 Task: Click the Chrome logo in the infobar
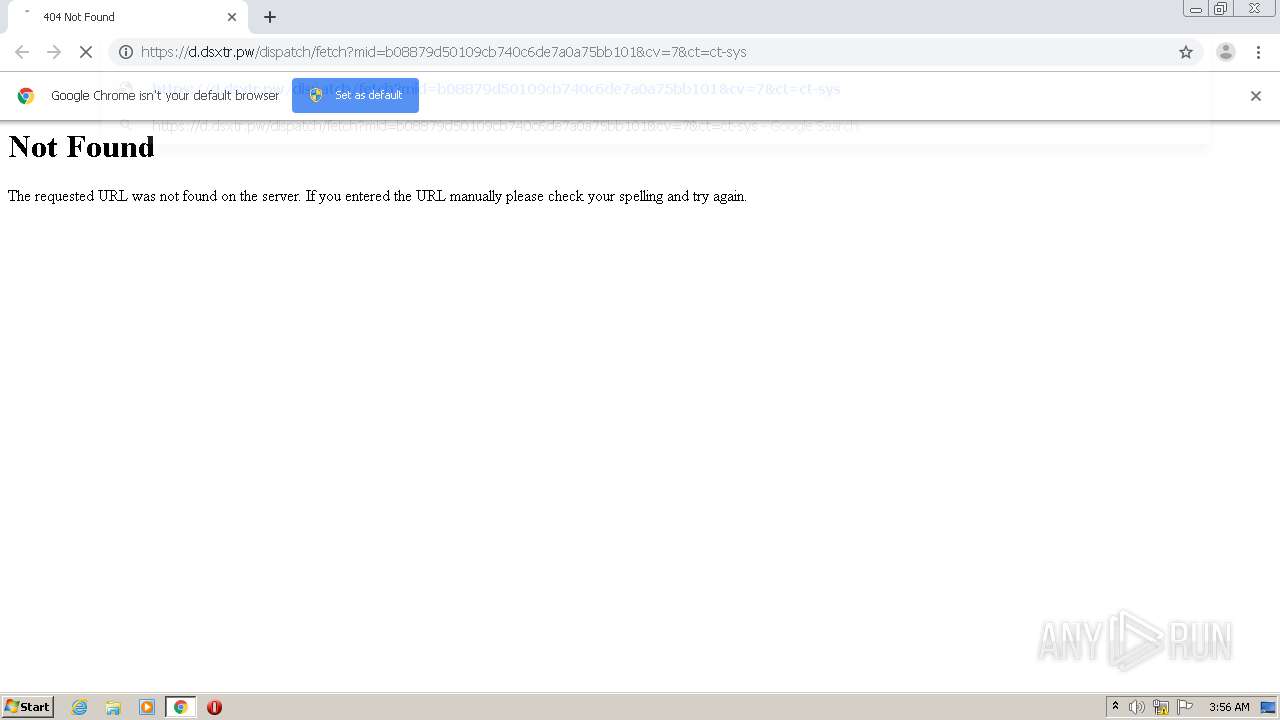click(x=26, y=96)
